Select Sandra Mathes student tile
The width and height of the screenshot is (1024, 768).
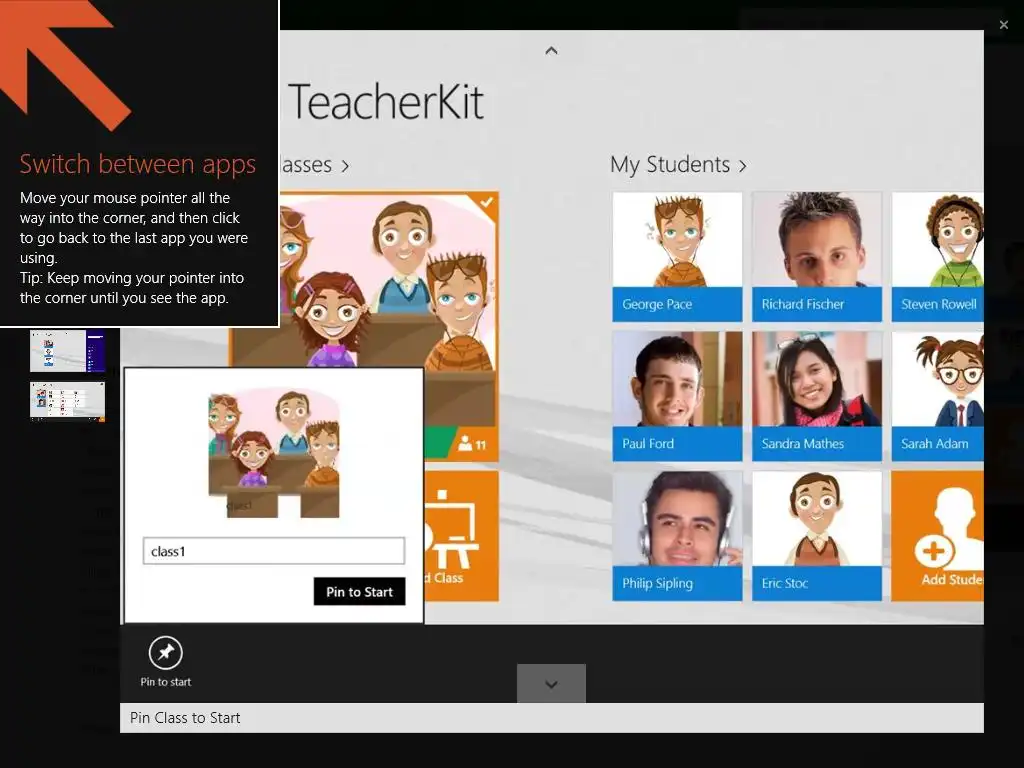[x=817, y=396]
